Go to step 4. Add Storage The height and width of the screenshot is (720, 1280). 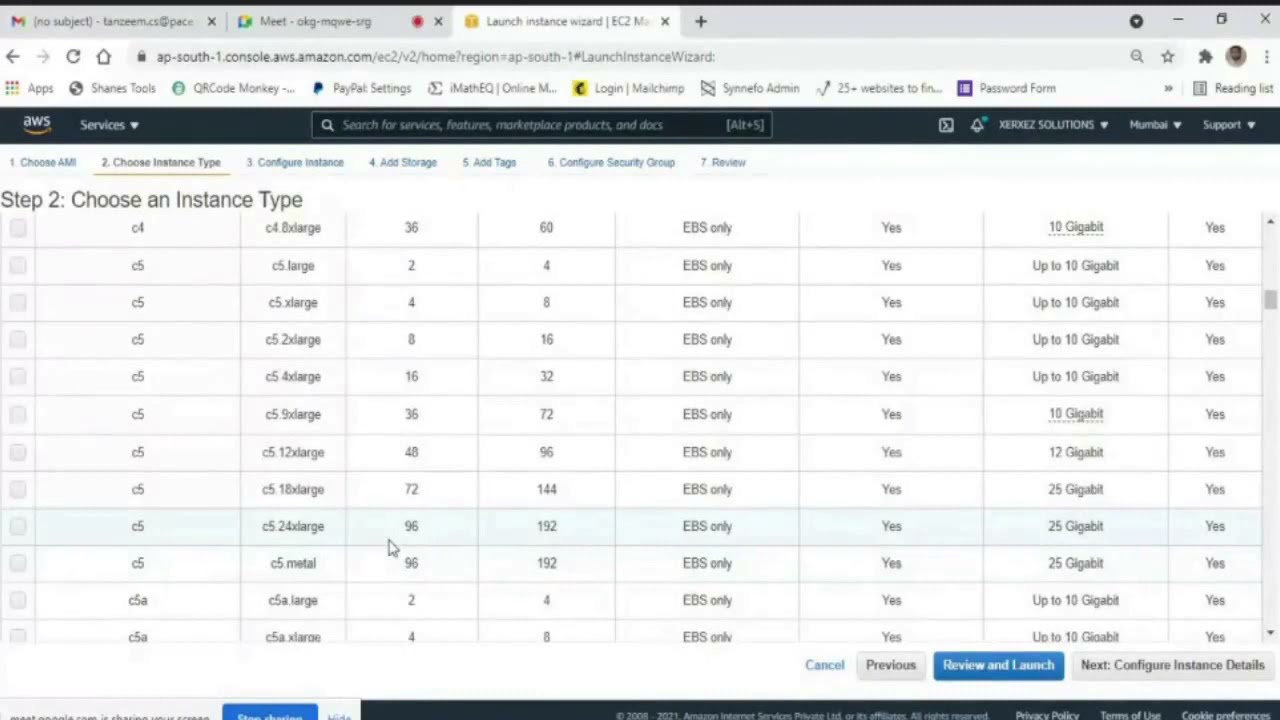[x=403, y=162]
